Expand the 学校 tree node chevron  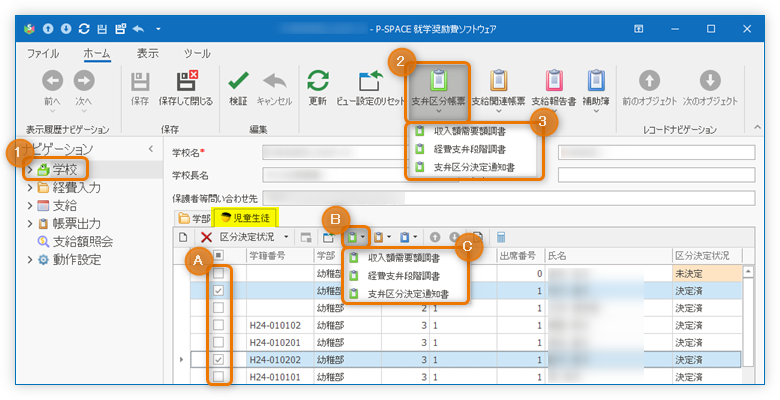(x=30, y=170)
